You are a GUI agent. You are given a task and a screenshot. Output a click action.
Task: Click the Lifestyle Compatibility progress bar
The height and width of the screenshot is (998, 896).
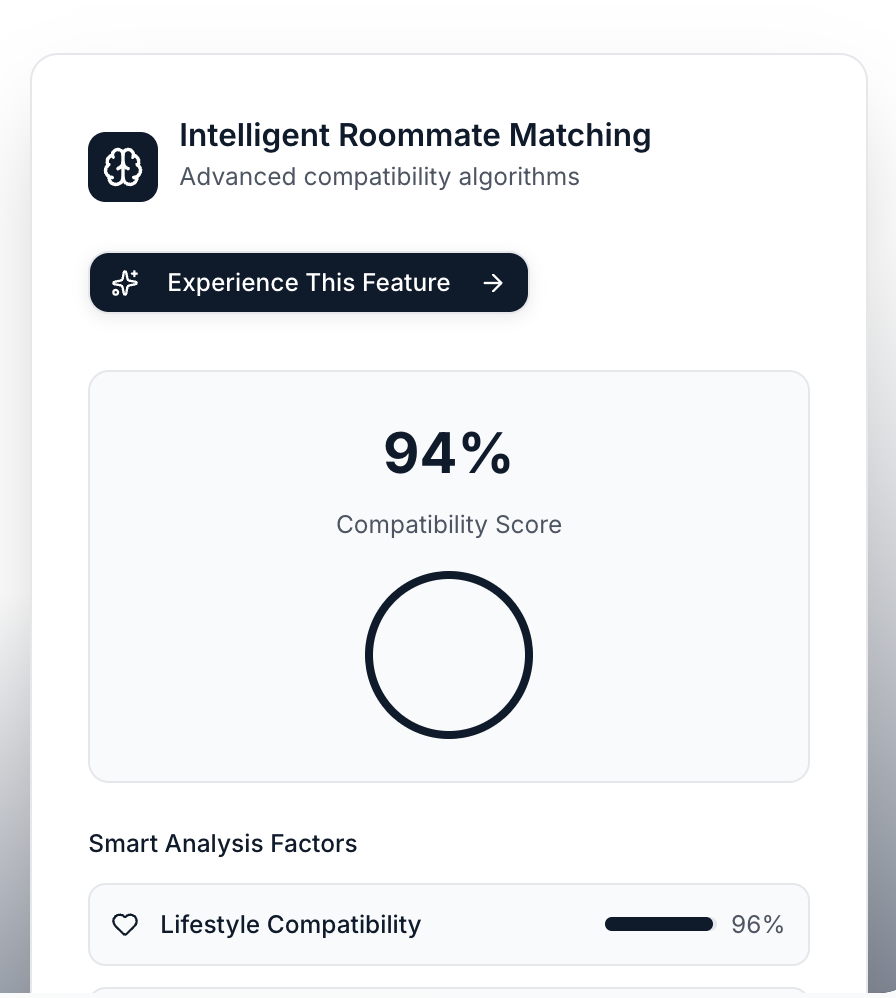tap(658, 925)
